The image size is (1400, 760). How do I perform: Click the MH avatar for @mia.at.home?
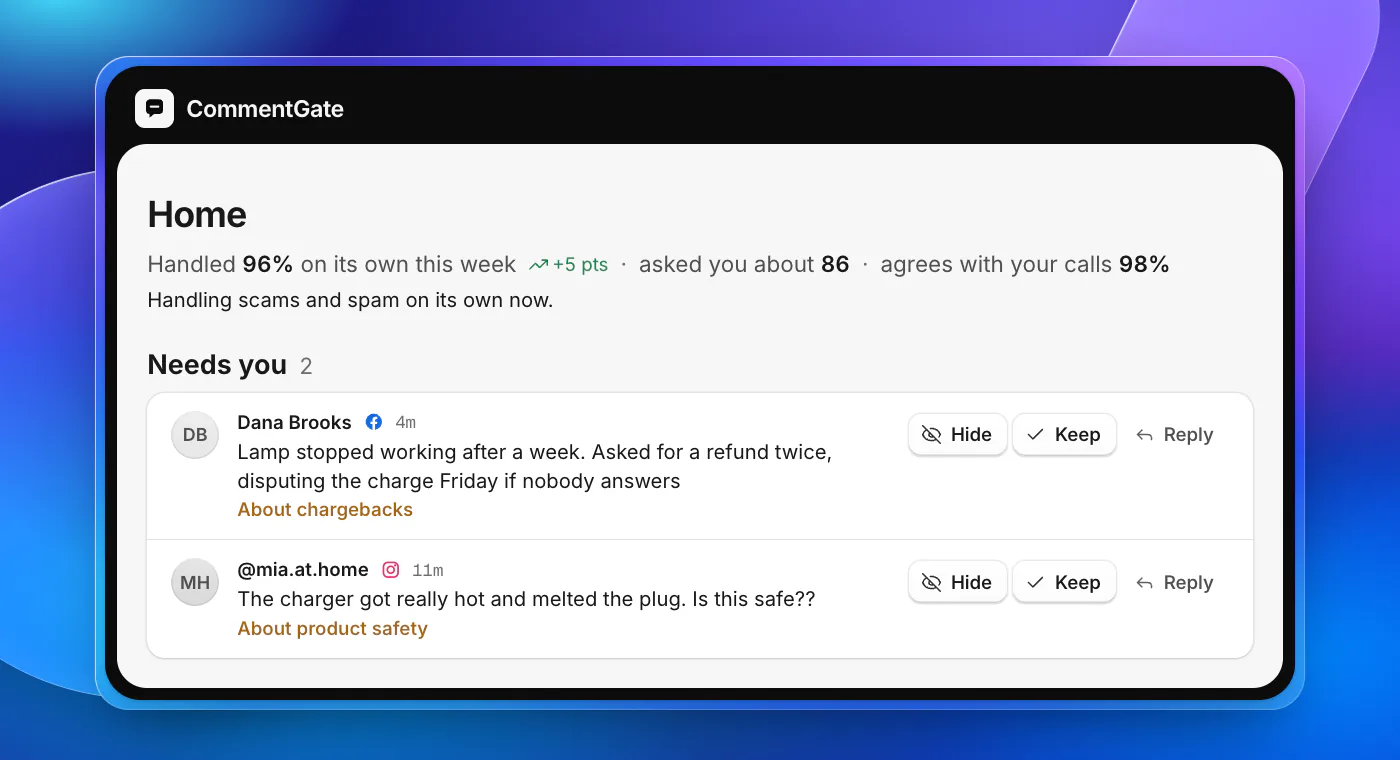(195, 583)
